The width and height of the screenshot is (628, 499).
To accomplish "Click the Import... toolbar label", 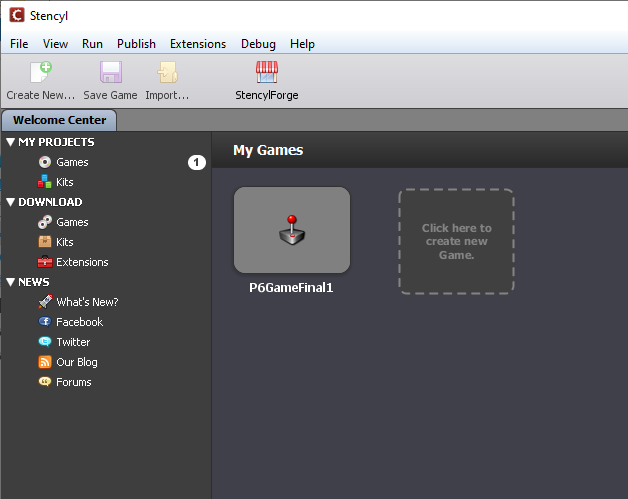I will [x=167, y=95].
